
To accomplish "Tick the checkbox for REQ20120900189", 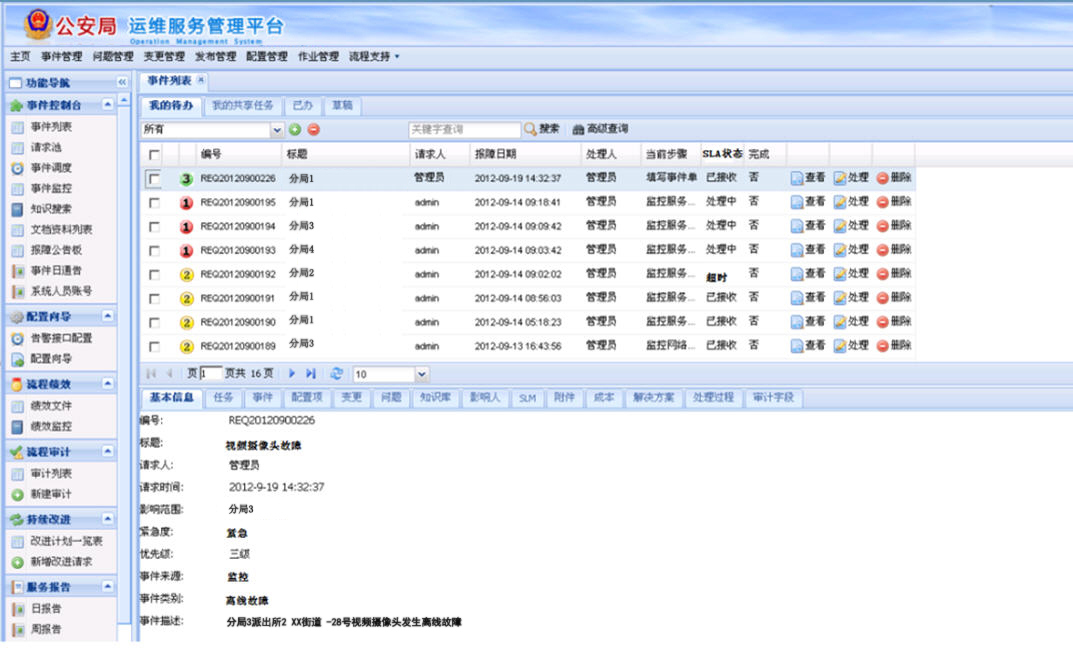I will click(x=154, y=347).
